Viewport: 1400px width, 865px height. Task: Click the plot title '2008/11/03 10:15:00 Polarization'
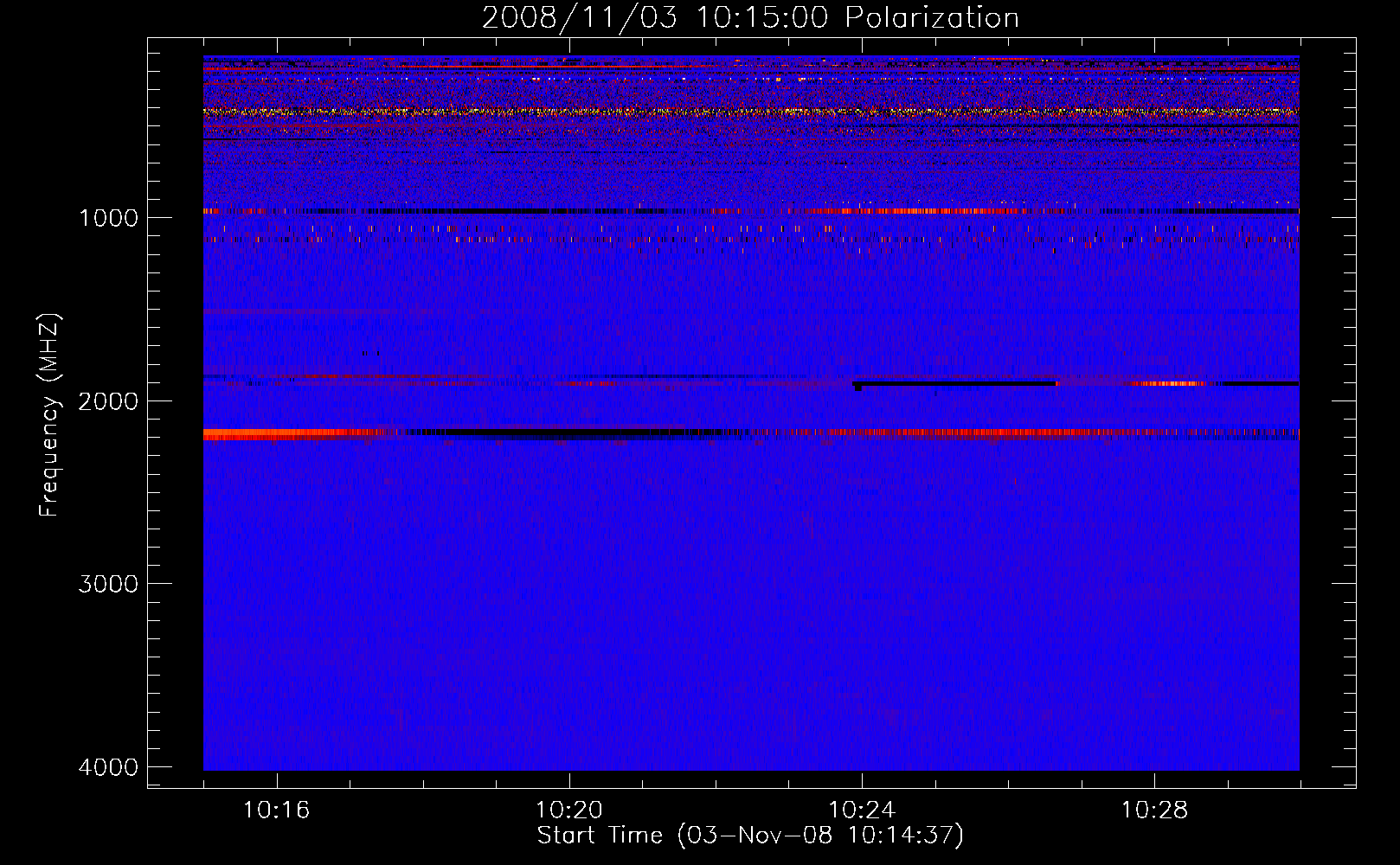pyautogui.click(x=750, y=17)
